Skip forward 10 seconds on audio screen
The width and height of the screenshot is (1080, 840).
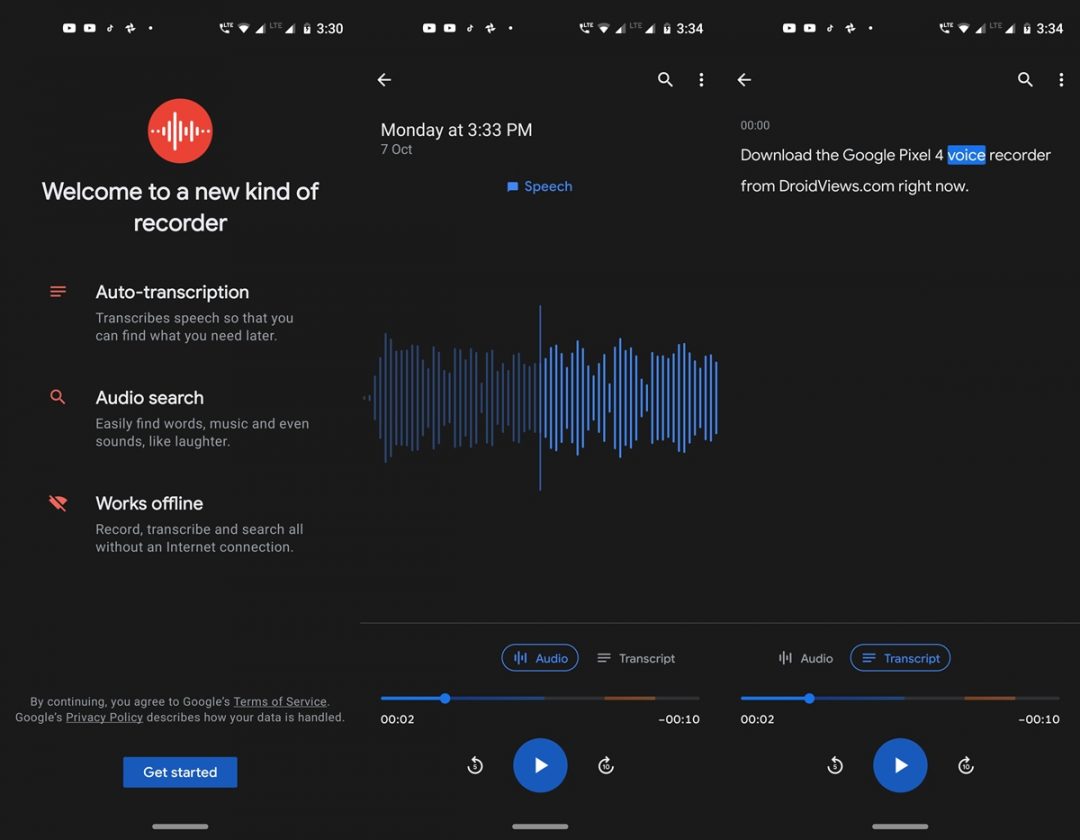[605, 765]
